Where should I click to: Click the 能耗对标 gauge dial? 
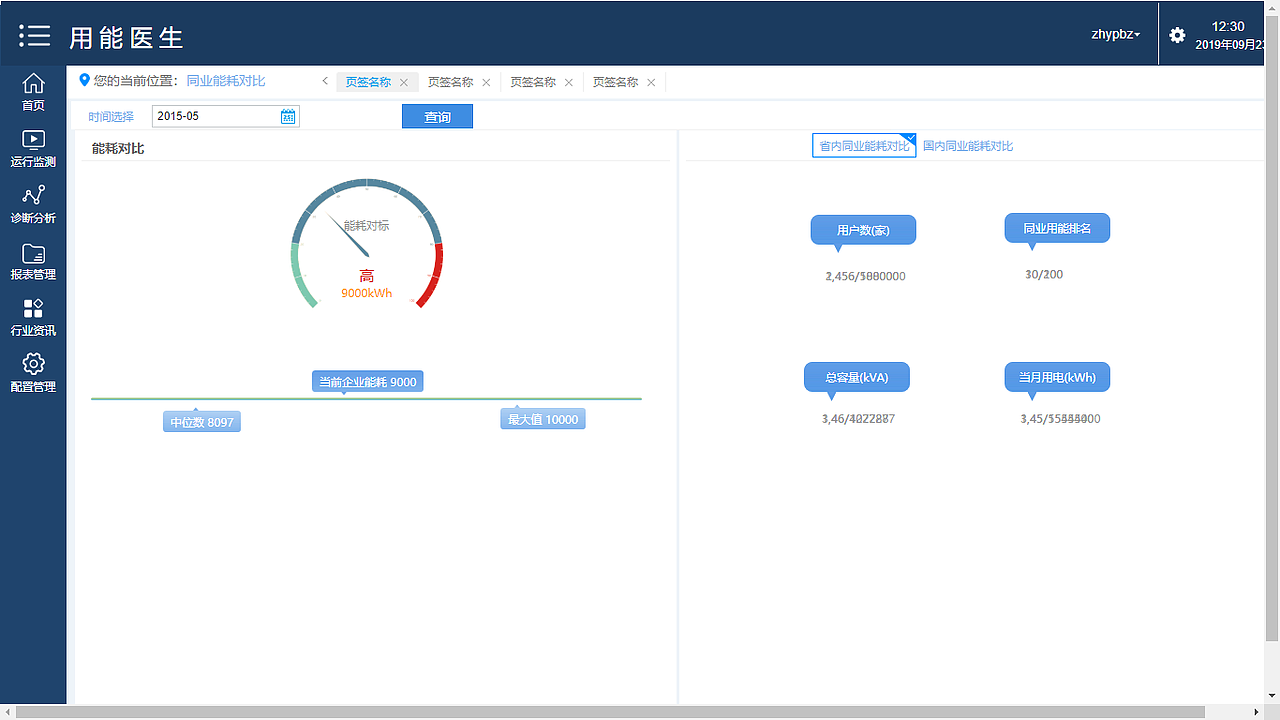[x=367, y=245]
